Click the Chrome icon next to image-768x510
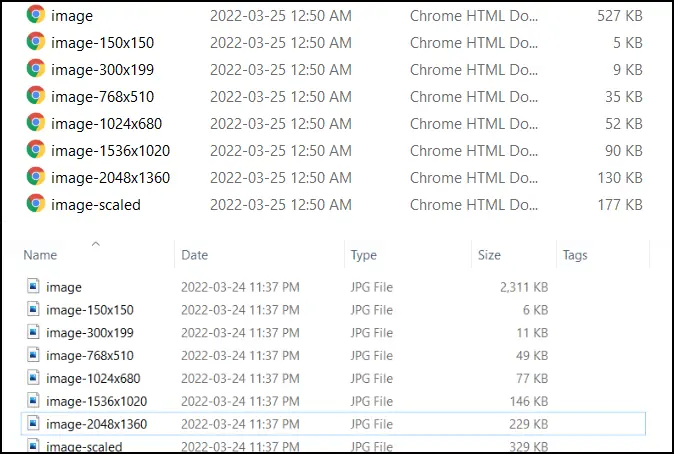Image resolution: width=674 pixels, height=454 pixels. pos(36,96)
